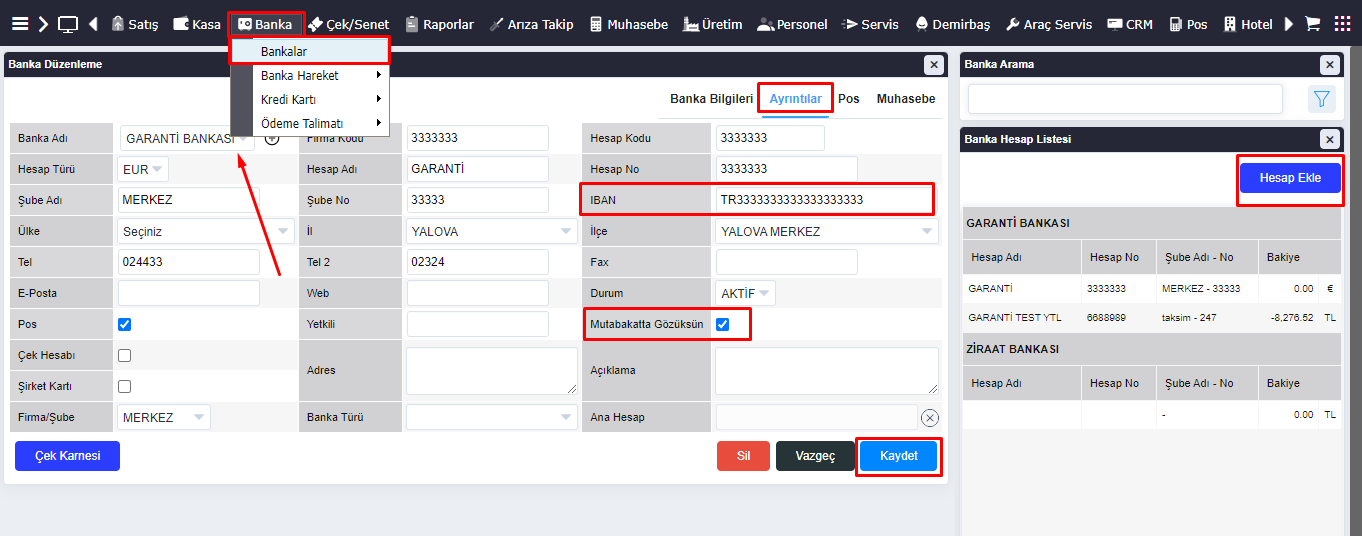Enable the Çek Hesabı checkbox
Image resolution: width=1362 pixels, height=536 pixels.
[x=124, y=355]
